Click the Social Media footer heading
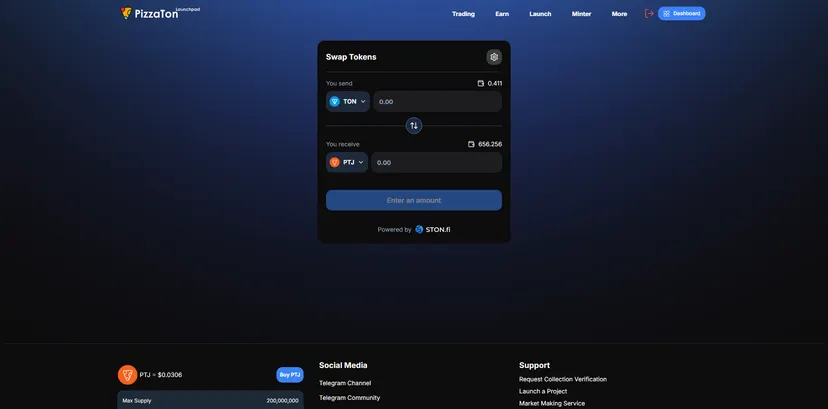 click(343, 365)
